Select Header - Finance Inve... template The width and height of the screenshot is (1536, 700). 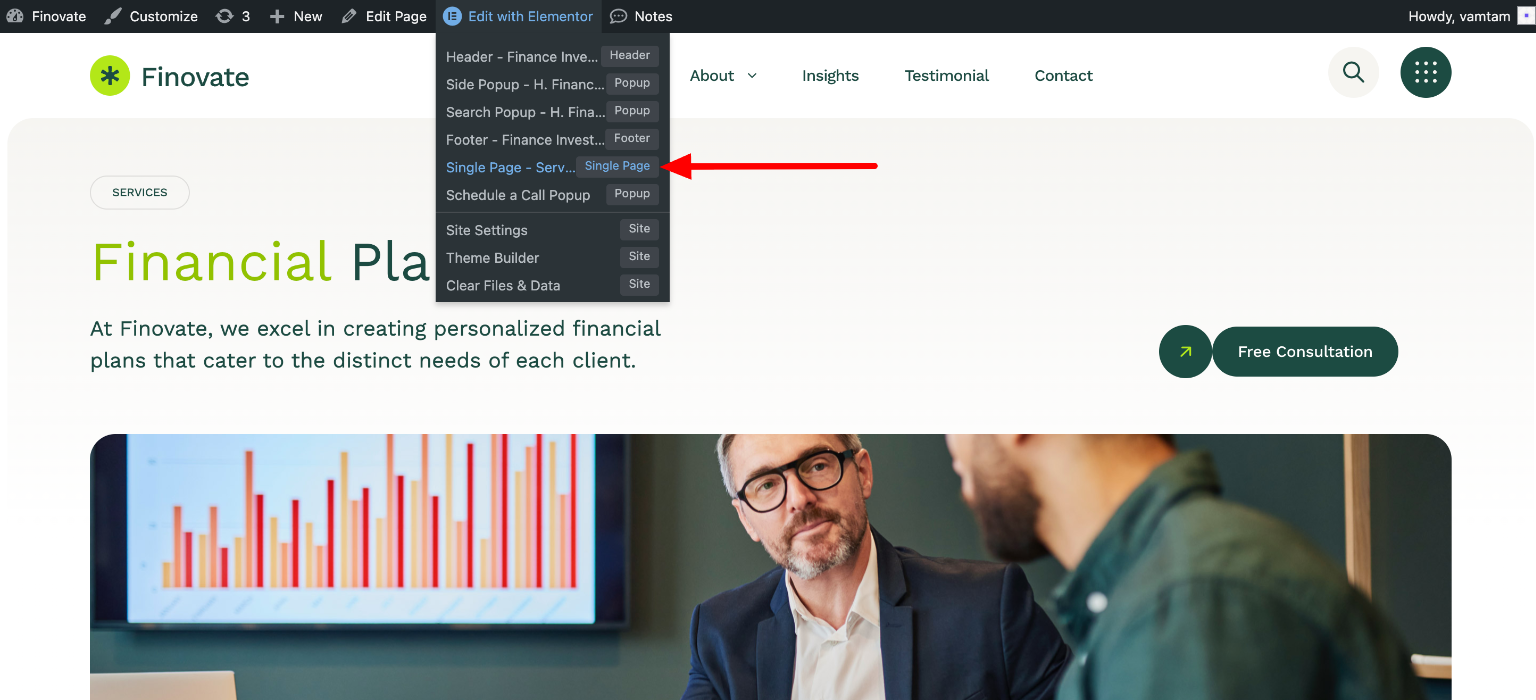552,57
